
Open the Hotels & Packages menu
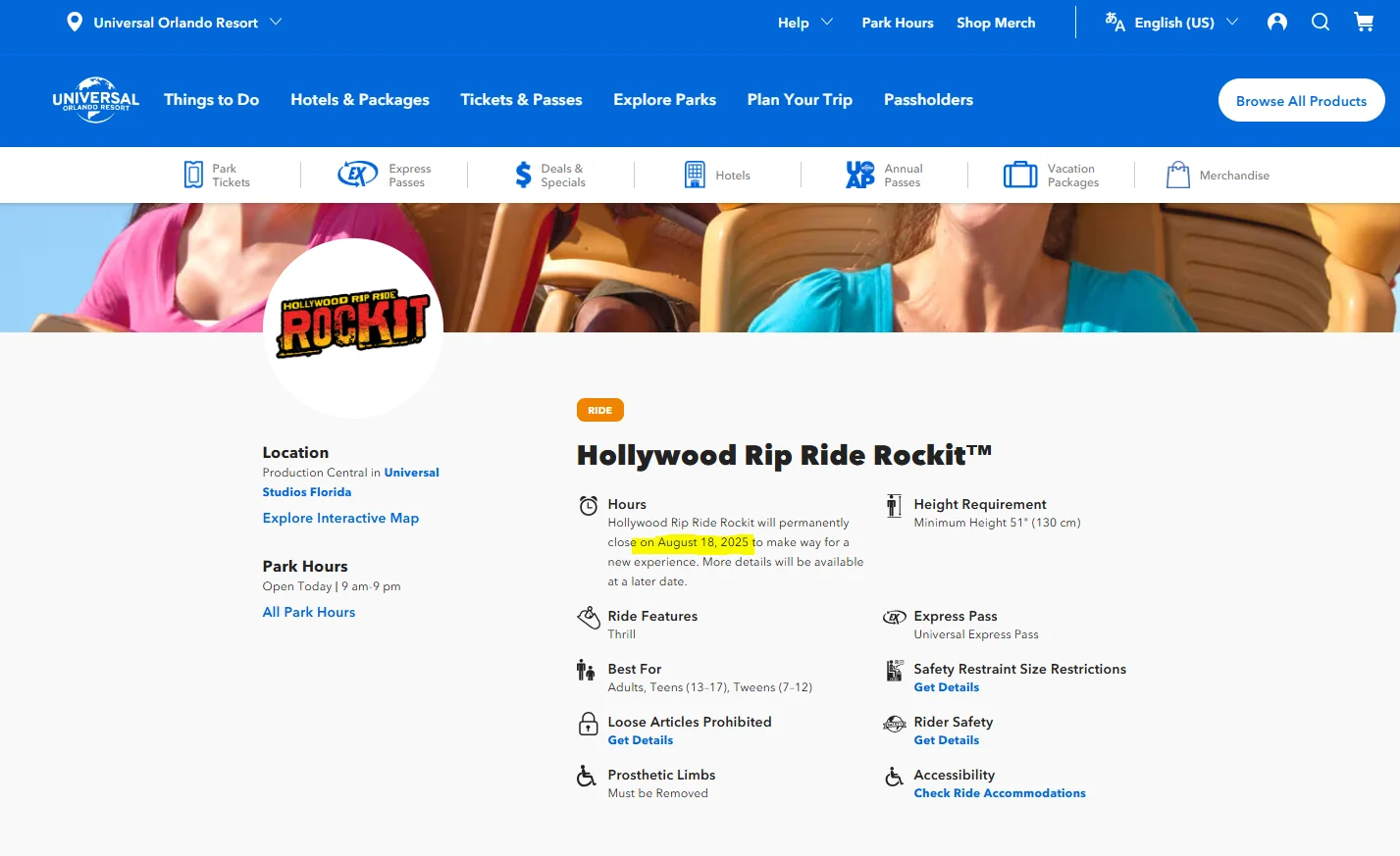(360, 100)
